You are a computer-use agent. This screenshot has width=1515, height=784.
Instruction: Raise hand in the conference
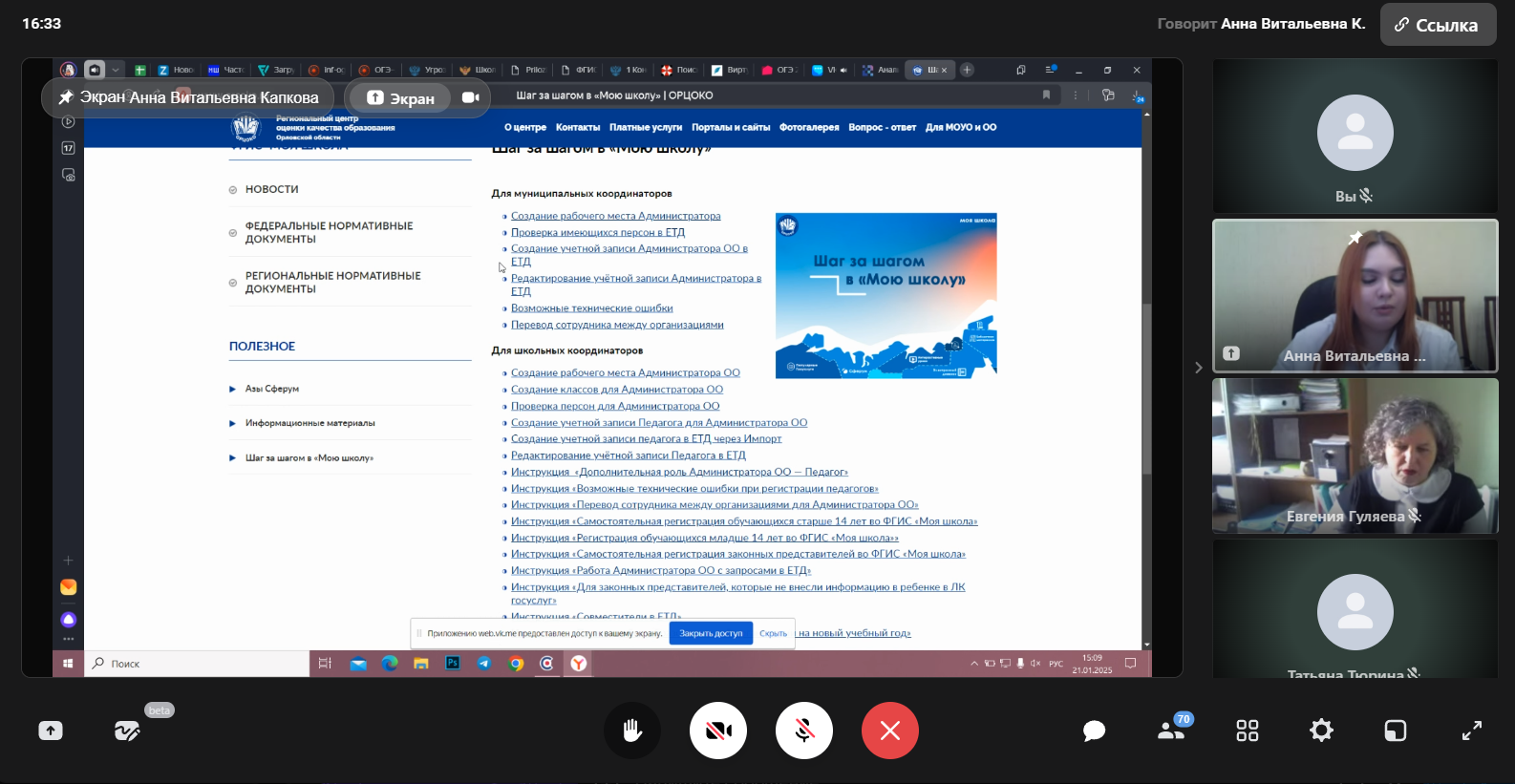pos(631,731)
